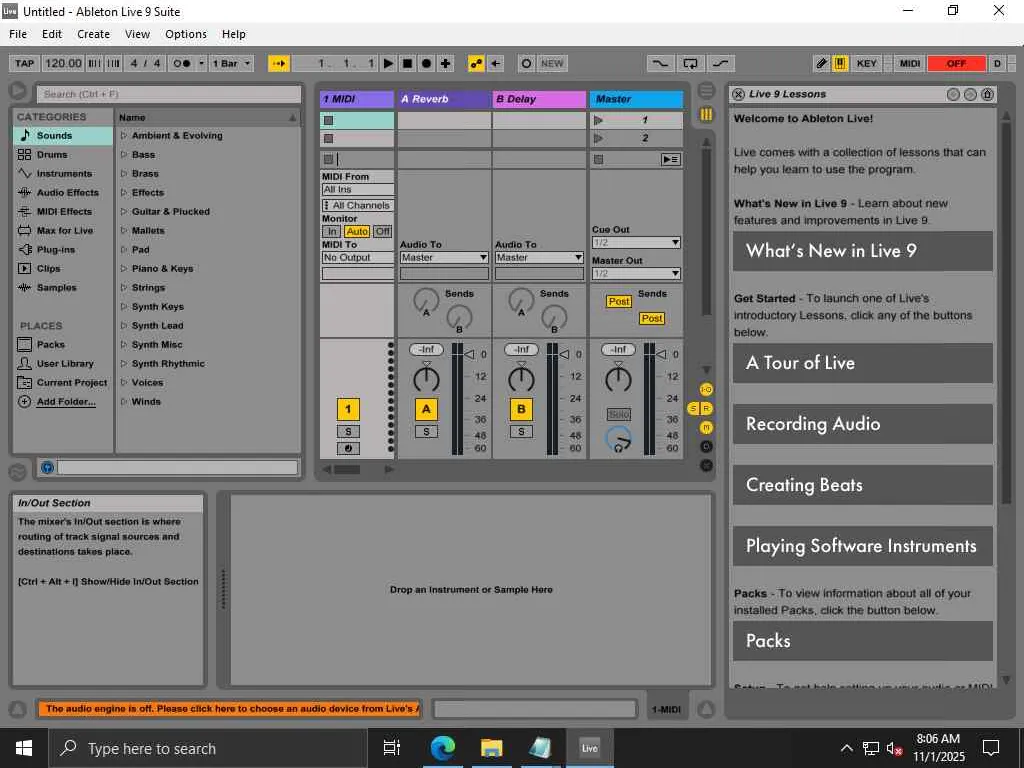Set Monitor to Off on MIDI track
This screenshot has height=768, width=1024.
(x=383, y=231)
